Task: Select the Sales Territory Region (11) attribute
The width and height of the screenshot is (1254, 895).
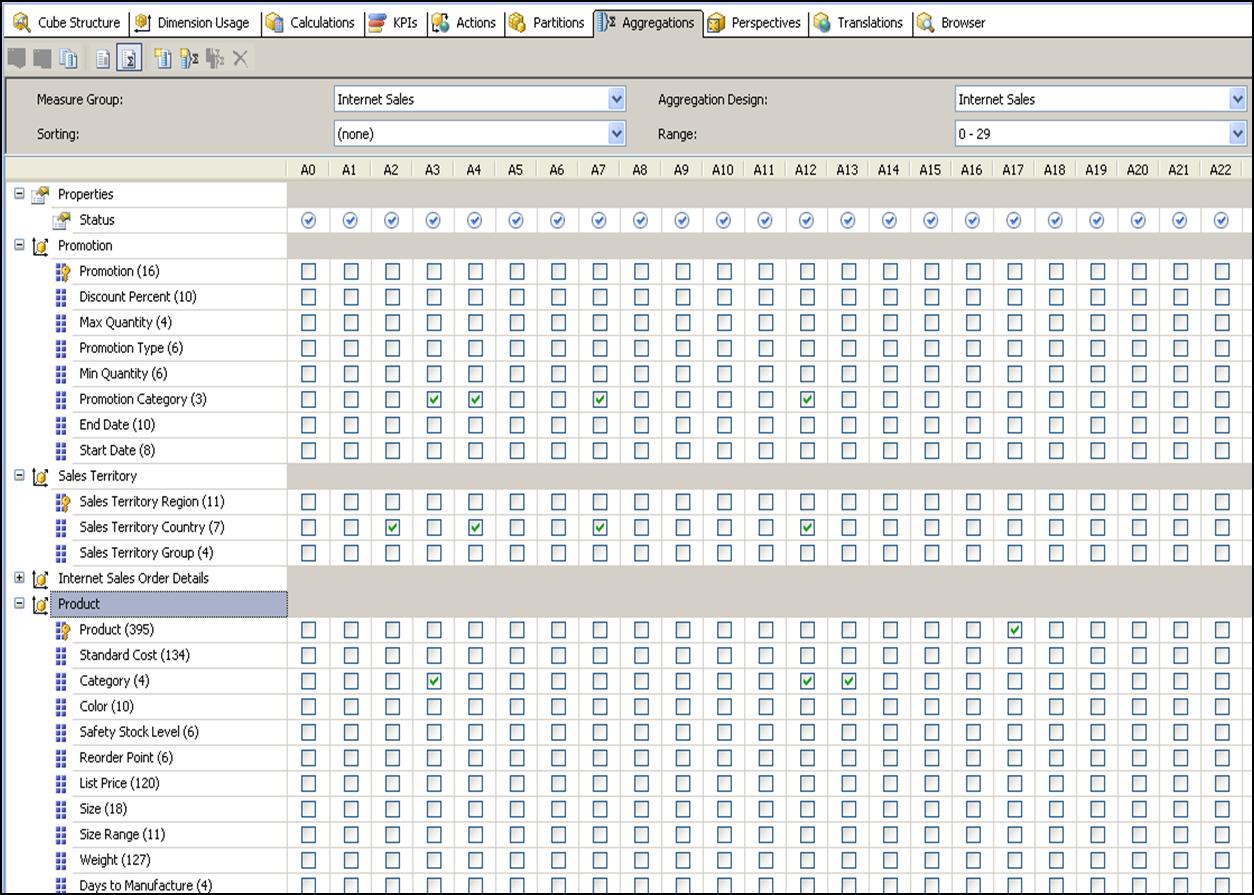Action: 151,501
